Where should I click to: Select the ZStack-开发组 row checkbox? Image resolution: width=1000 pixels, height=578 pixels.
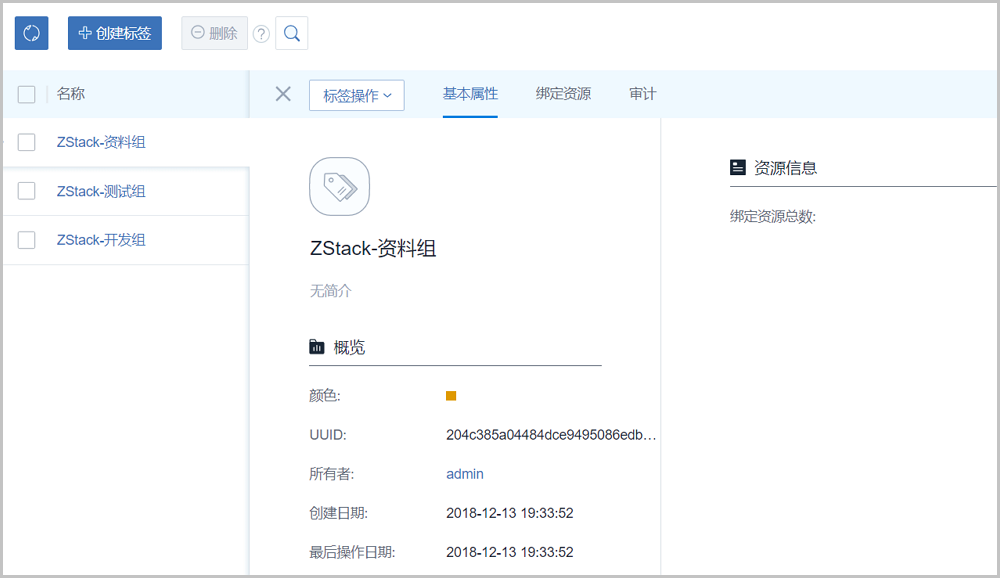pyautogui.click(x=27, y=240)
